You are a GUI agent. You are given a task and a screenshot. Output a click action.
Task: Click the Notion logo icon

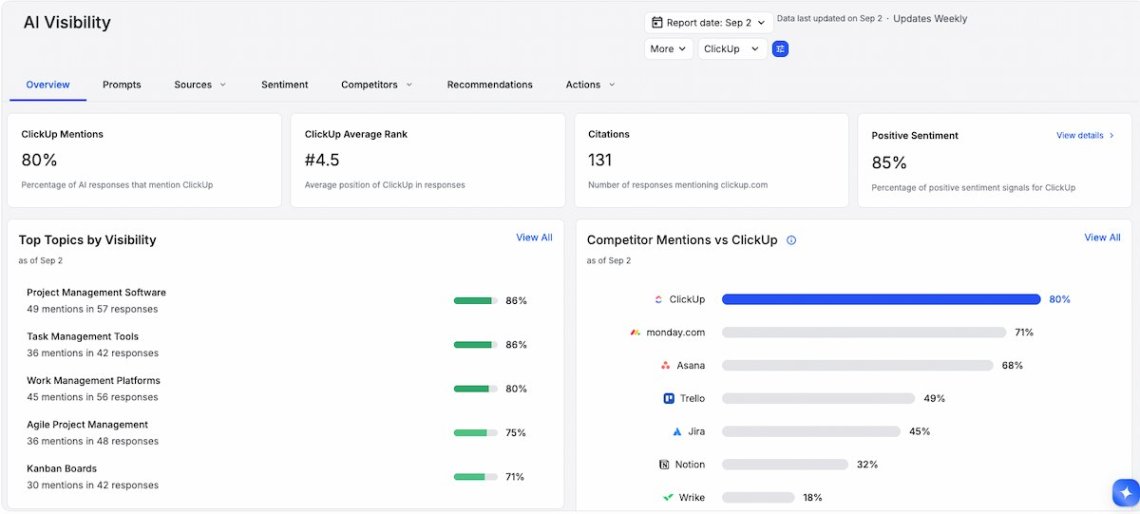click(x=664, y=465)
